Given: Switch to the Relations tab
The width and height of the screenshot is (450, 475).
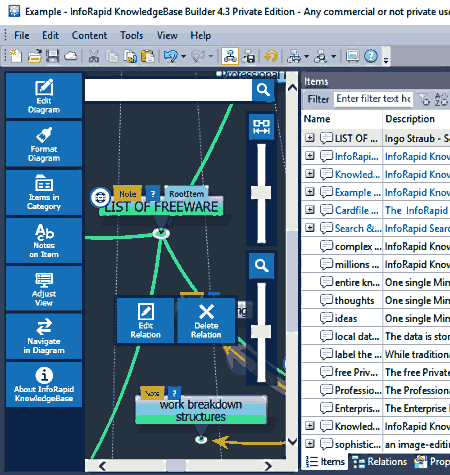Looking at the screenshot, I should tap(380, 462).
